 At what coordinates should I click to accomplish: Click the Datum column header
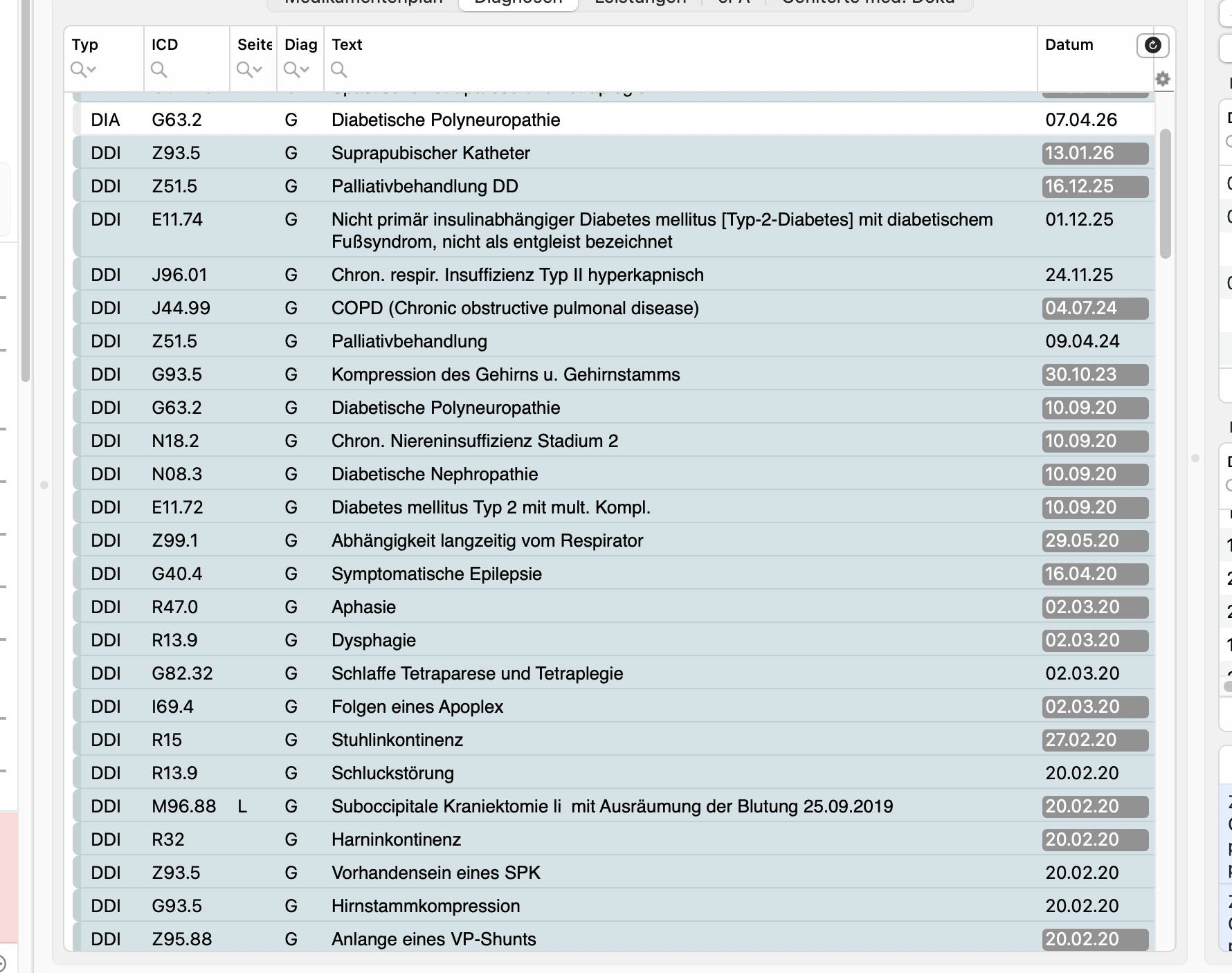(x=1069, y=44)
